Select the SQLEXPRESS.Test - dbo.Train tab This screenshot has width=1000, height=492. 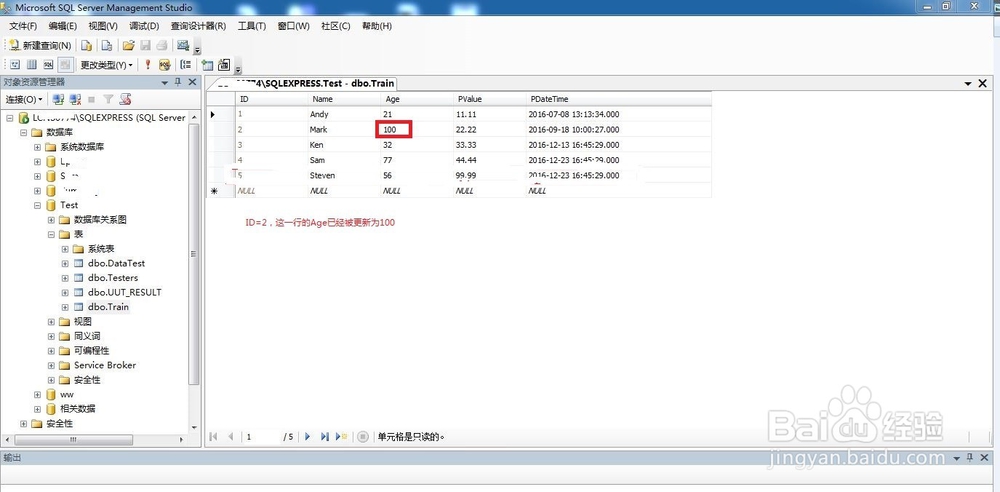[304, 84]
